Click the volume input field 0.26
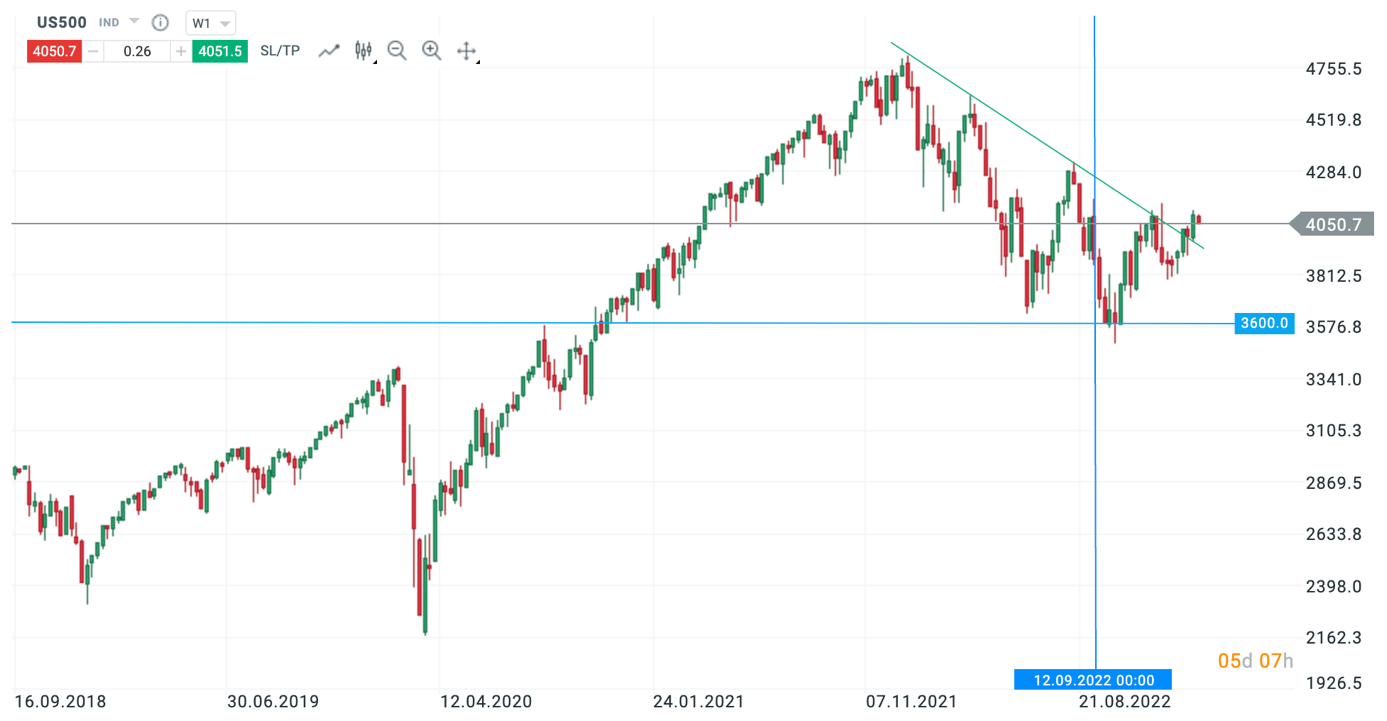The image size is (1387, 721). point(137,51)
